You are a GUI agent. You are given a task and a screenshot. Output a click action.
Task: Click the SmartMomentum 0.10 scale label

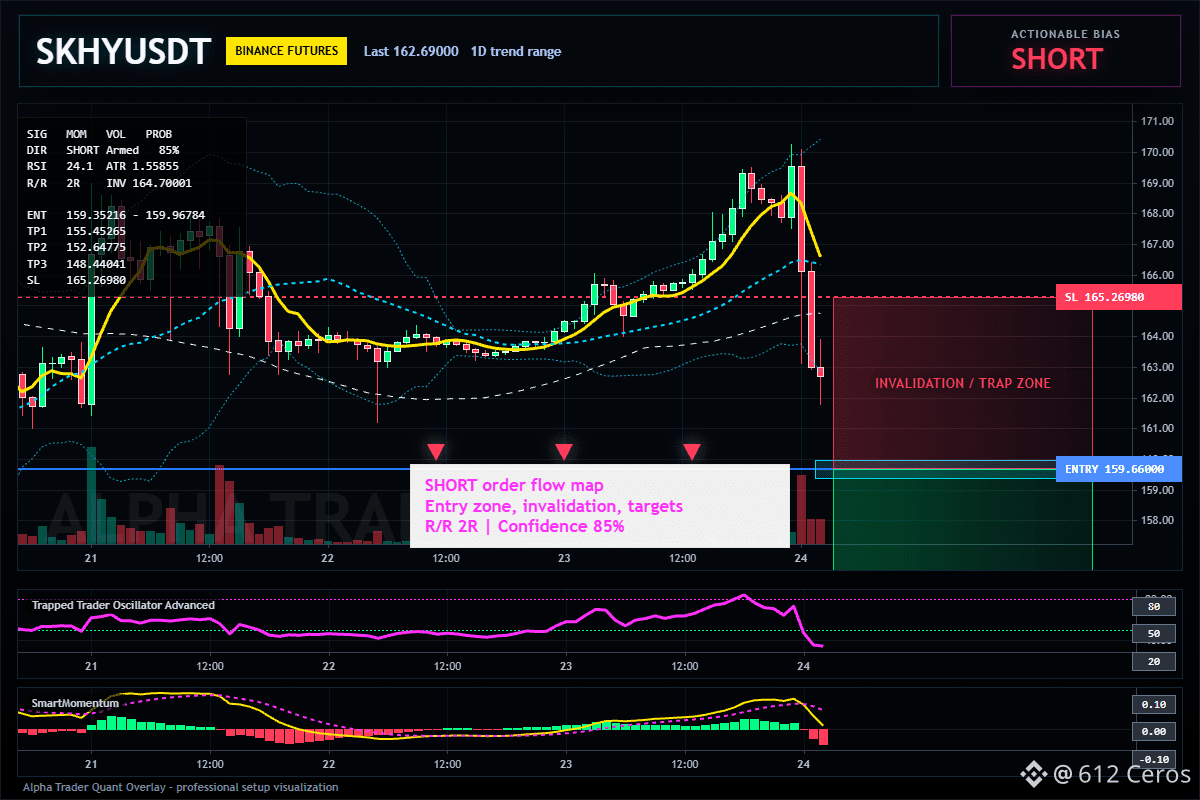pyautogui.click(x=1153, y=704)
